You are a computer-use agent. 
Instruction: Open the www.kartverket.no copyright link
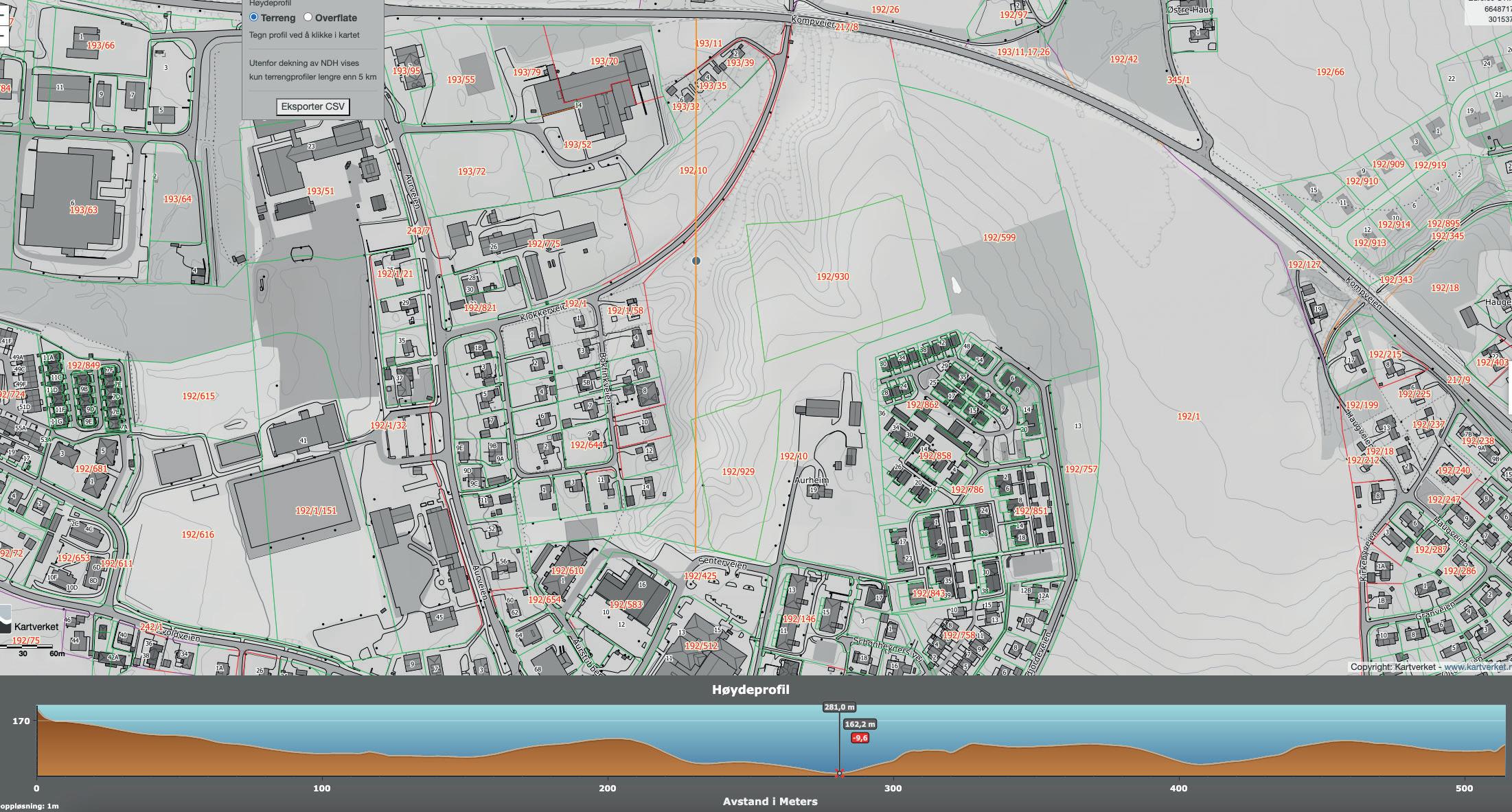(x=1476, y=666)
